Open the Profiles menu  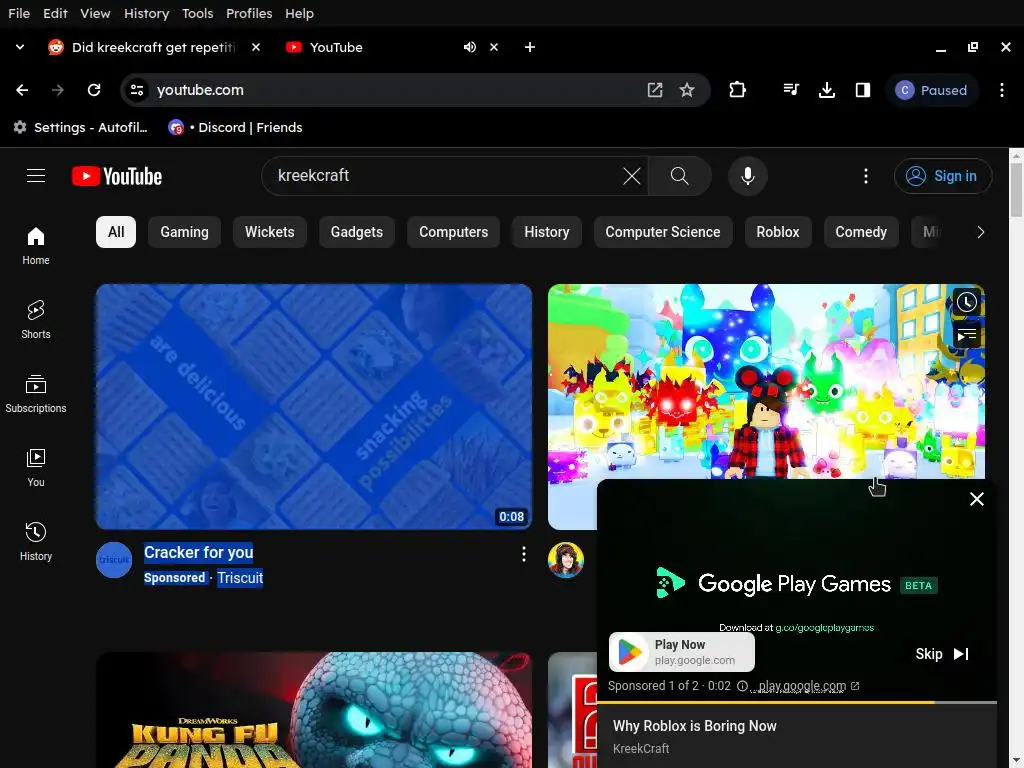click(249, 13)
